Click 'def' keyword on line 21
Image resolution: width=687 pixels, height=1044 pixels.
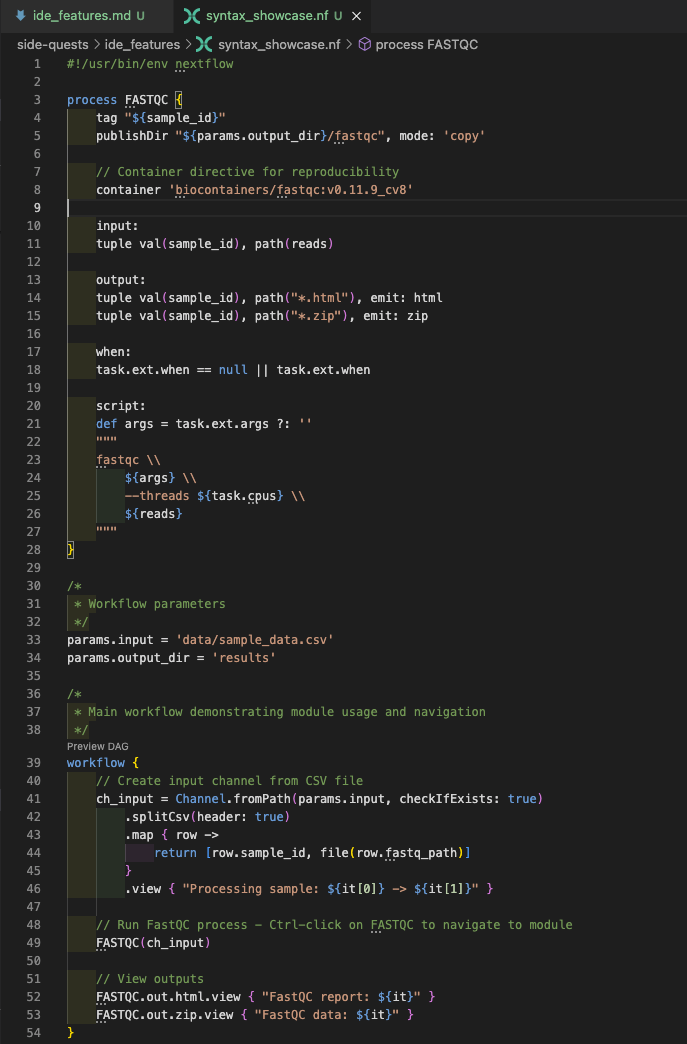tap(107, 423)
